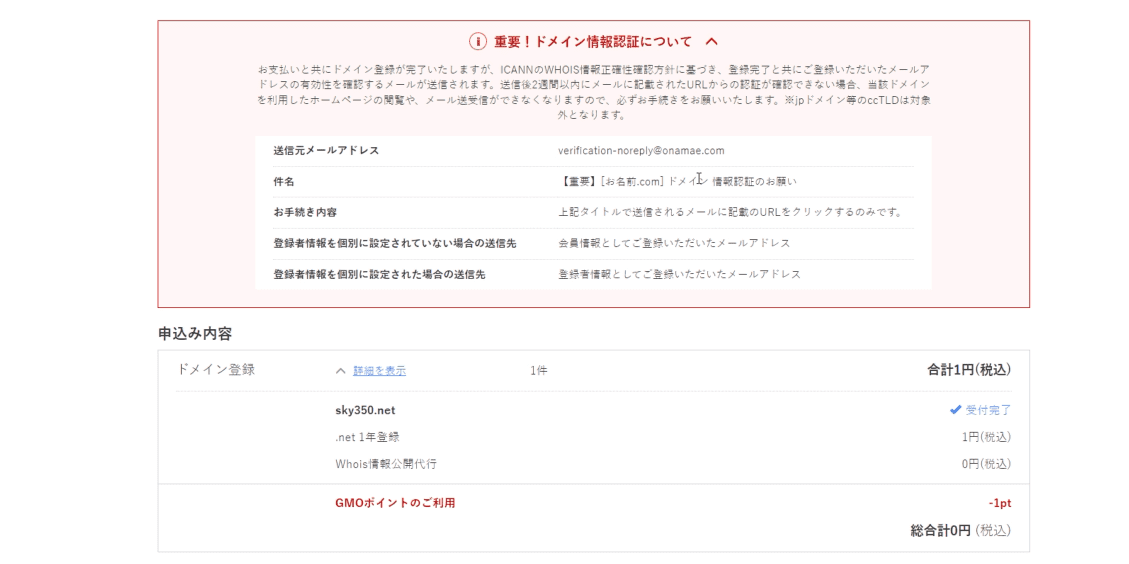Click the ドメイン登録 row label

[215, 370]
